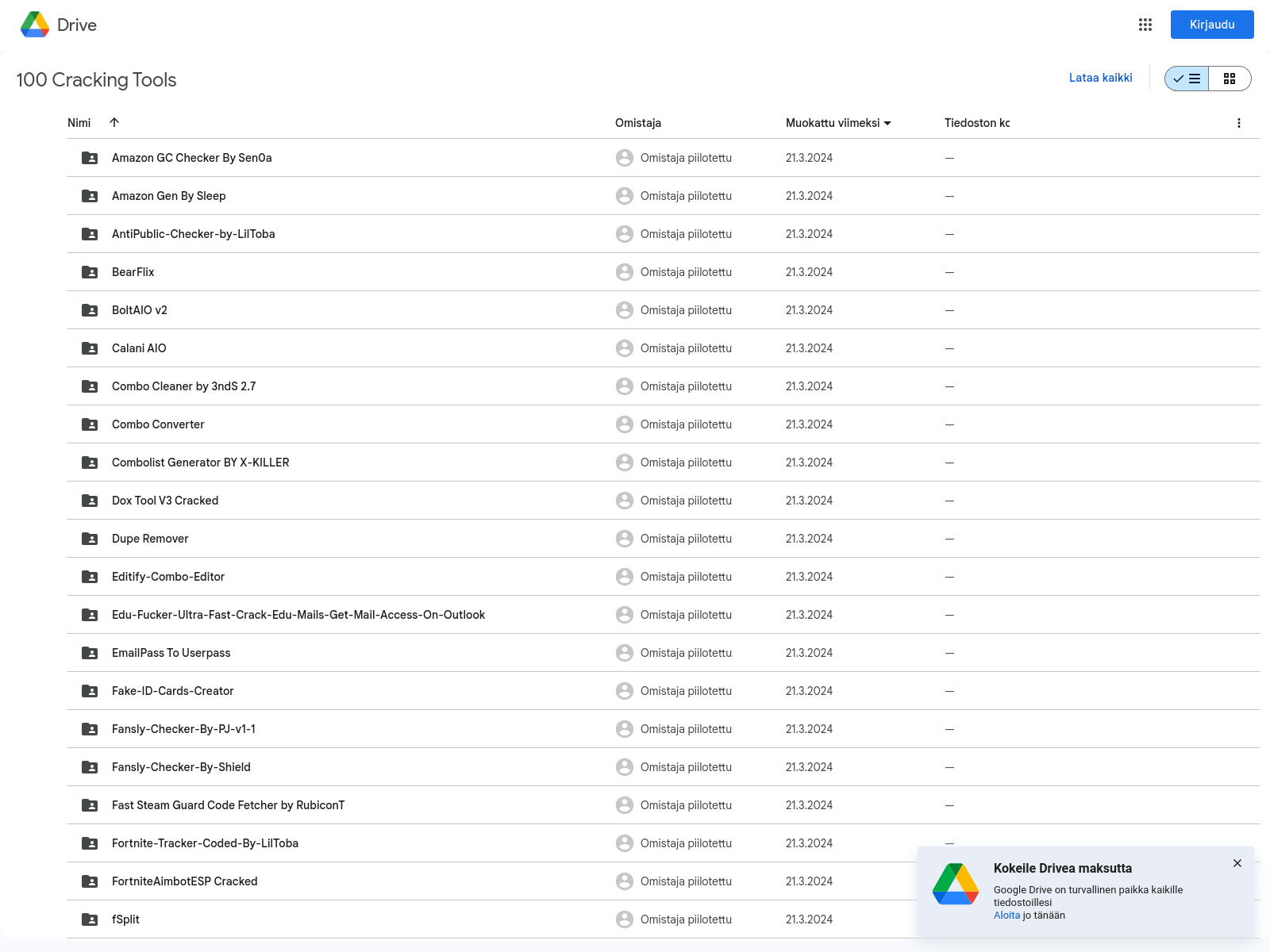Open the Calani AIO folder name

pyautogui.click(x=139, y=348)
